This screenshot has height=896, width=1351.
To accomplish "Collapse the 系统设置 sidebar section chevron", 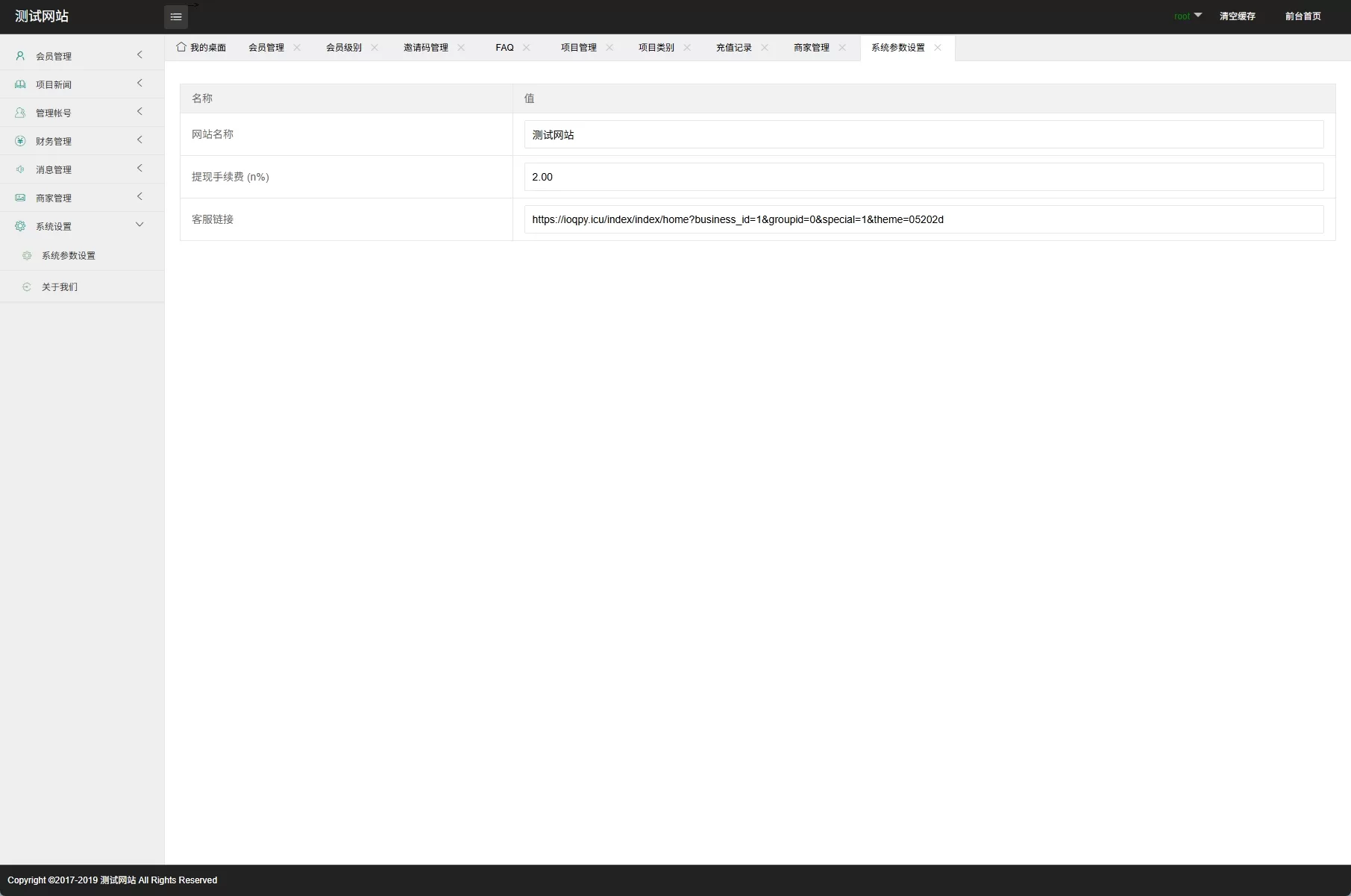I will point(140,225).
